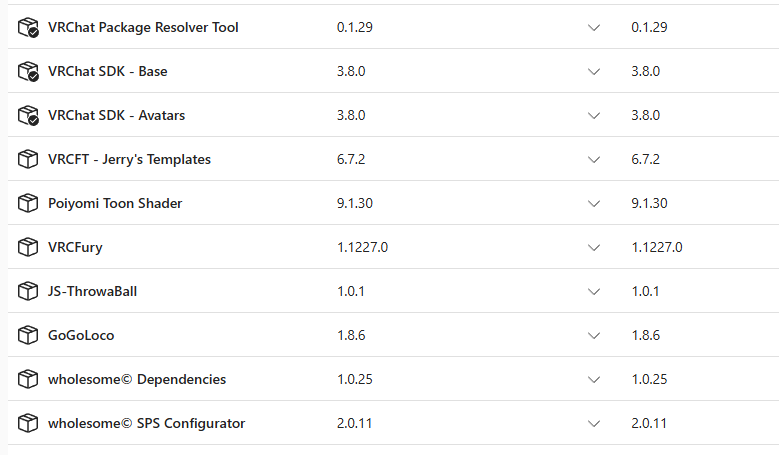Click the Poiyomi Toon Shader package icon
Image resolution: width=779 pixels, height=455 pixels.
point(27,204)
